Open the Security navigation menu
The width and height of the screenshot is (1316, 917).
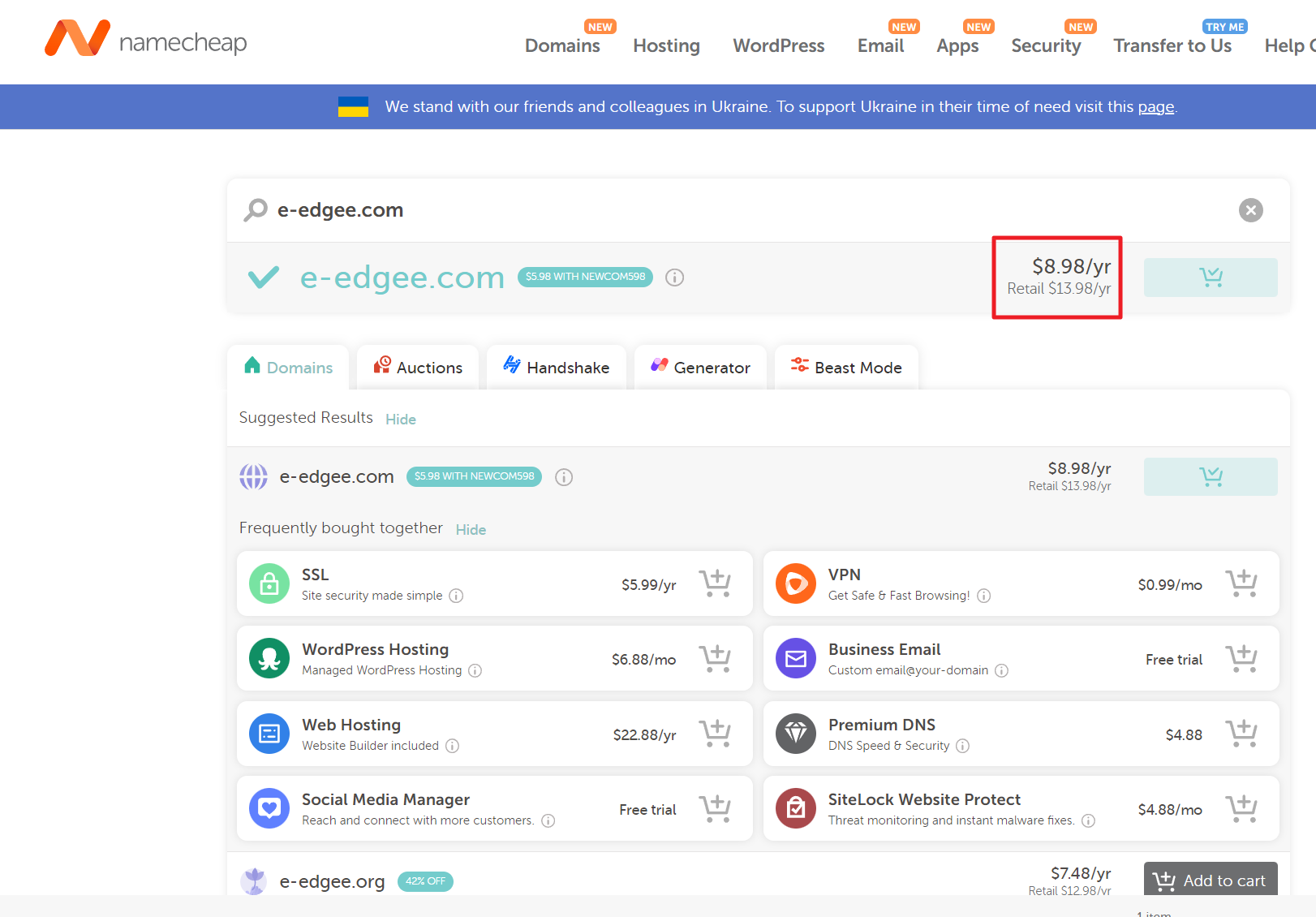click(1046, 45)
